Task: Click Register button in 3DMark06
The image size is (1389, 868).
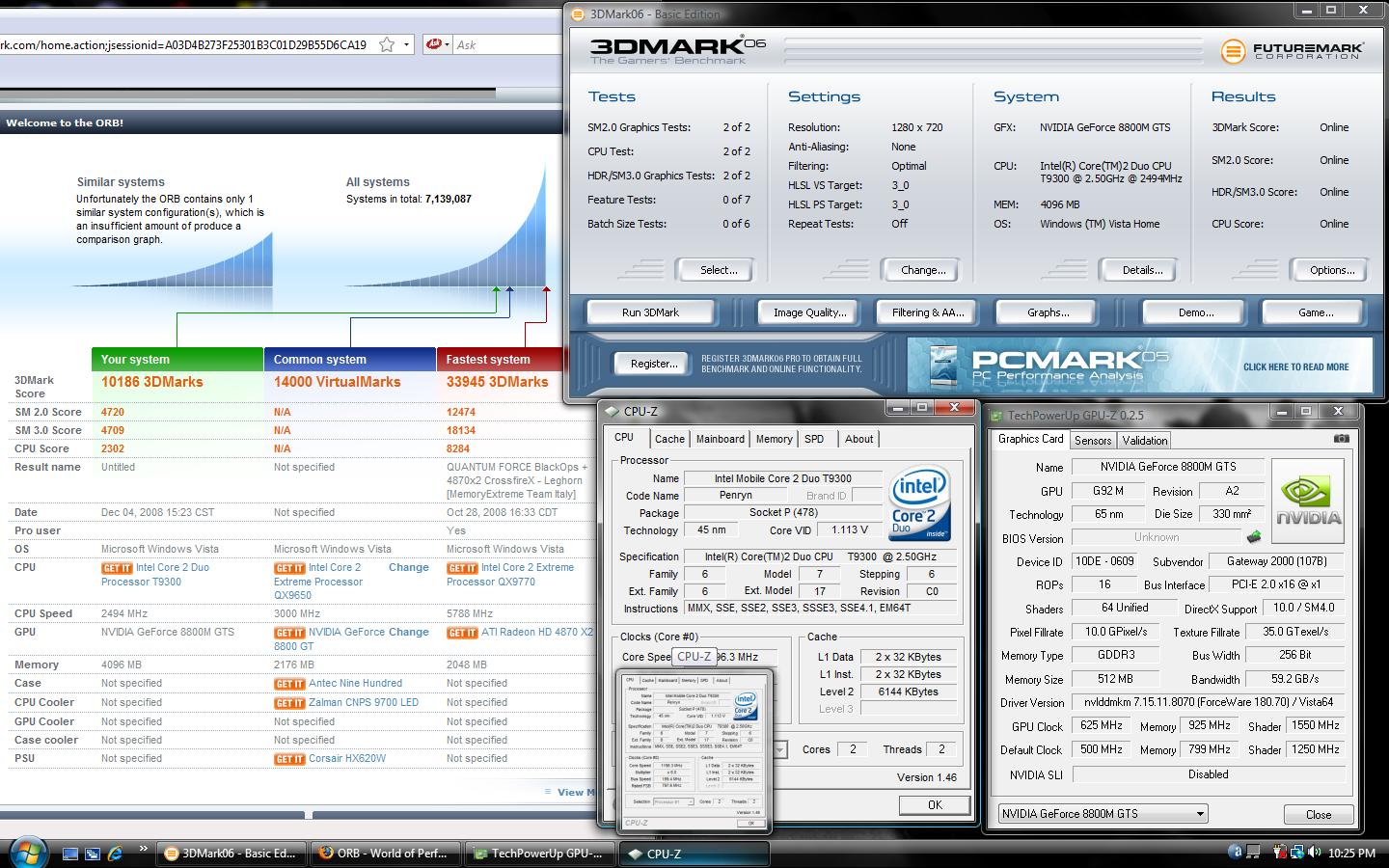Action: pyautogui.click(x=654, y=364)
